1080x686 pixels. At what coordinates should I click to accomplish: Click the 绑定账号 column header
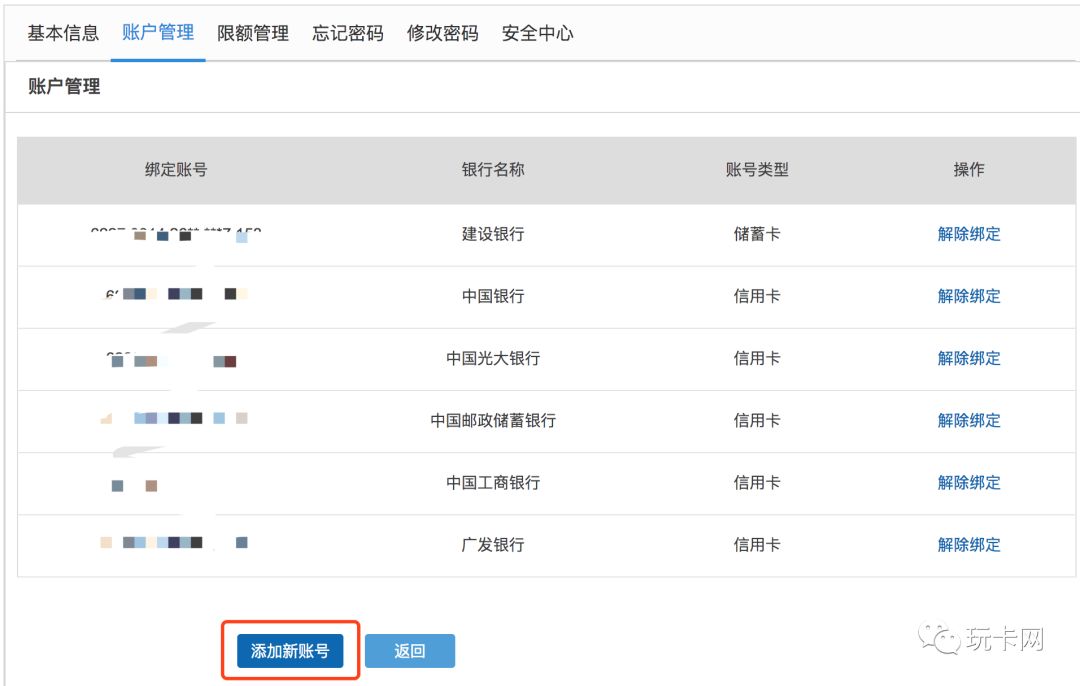[176, 169]
